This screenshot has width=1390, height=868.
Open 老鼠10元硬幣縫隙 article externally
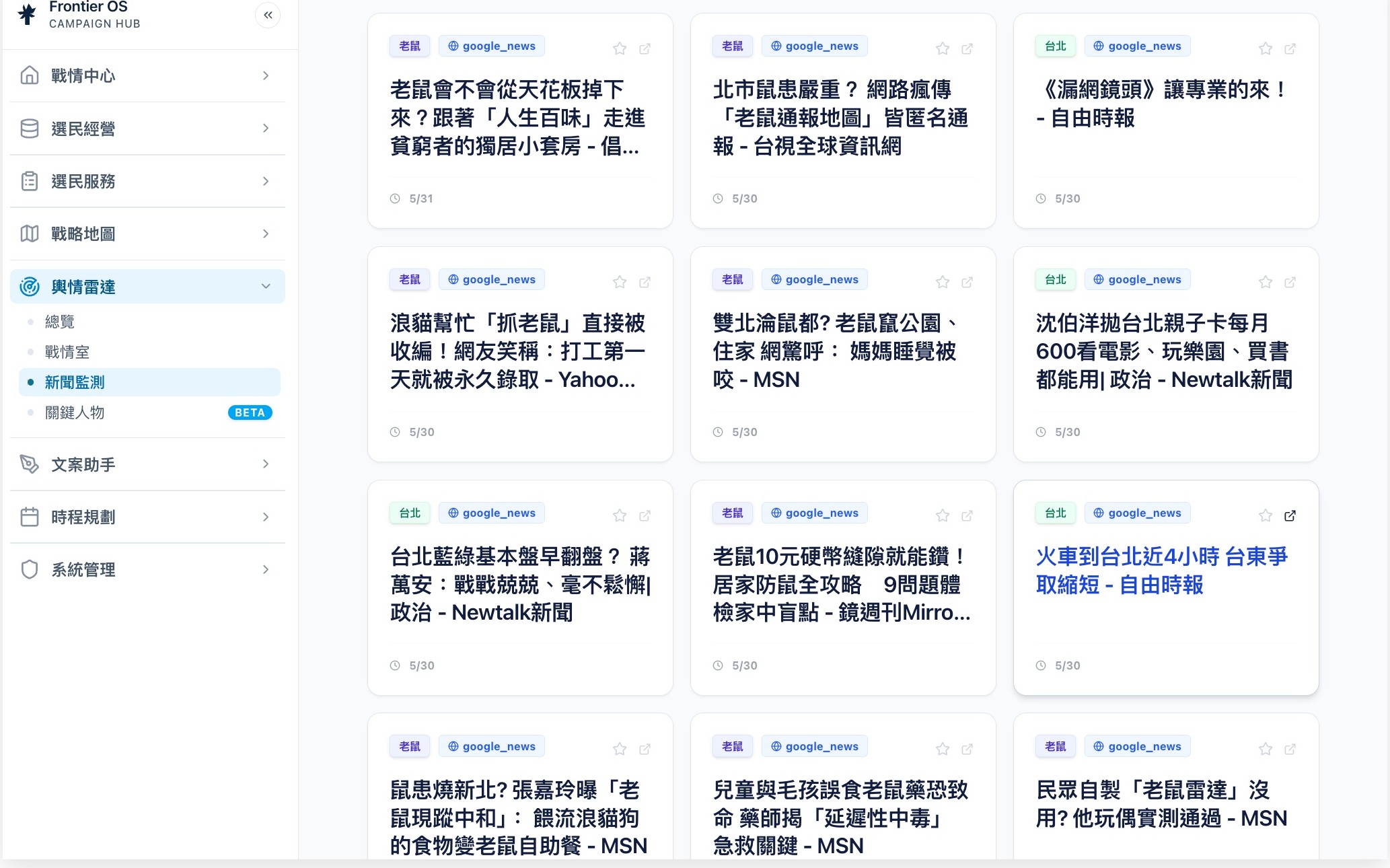[967, 515]
